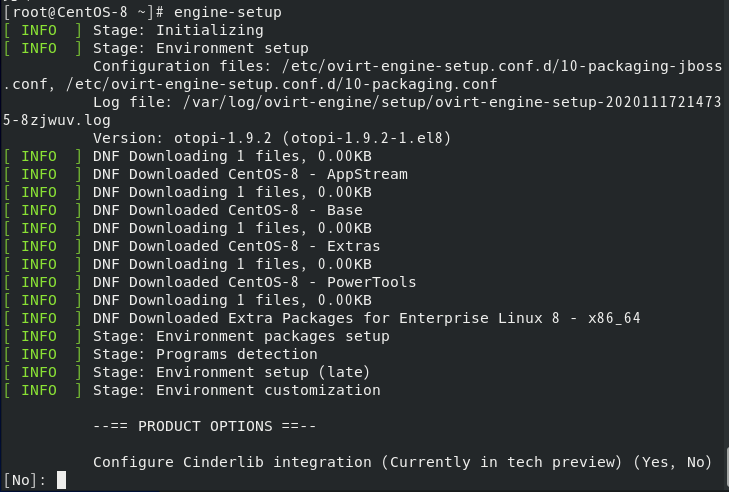Click the terminal's vertical scrollbar thumb
The image size is (729, 492).
[x=727, y=468]
